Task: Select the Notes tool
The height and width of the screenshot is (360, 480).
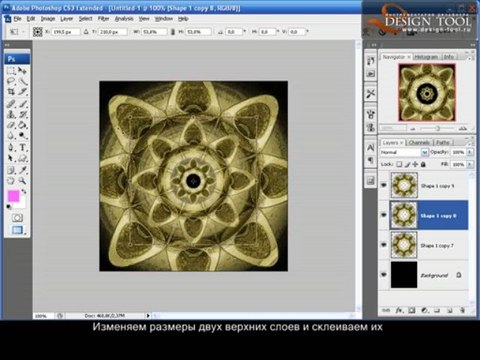Action: (11, 170)
